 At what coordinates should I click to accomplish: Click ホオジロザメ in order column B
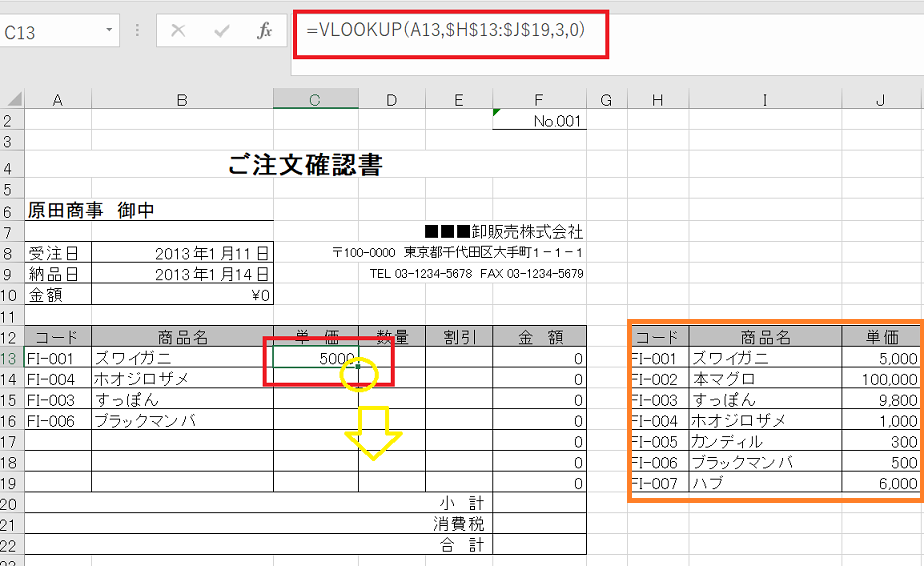tap(182, 379)
